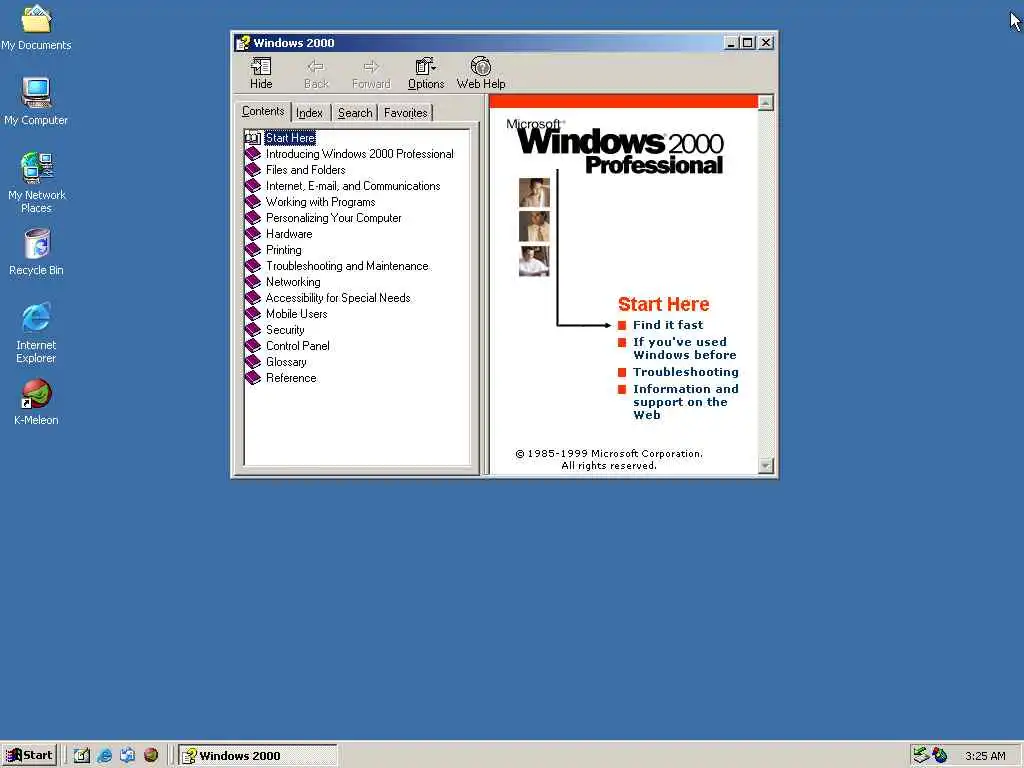Screen dimensions: 1024x768
Task: Switch to the Contents tab
Action: (263, 111)
